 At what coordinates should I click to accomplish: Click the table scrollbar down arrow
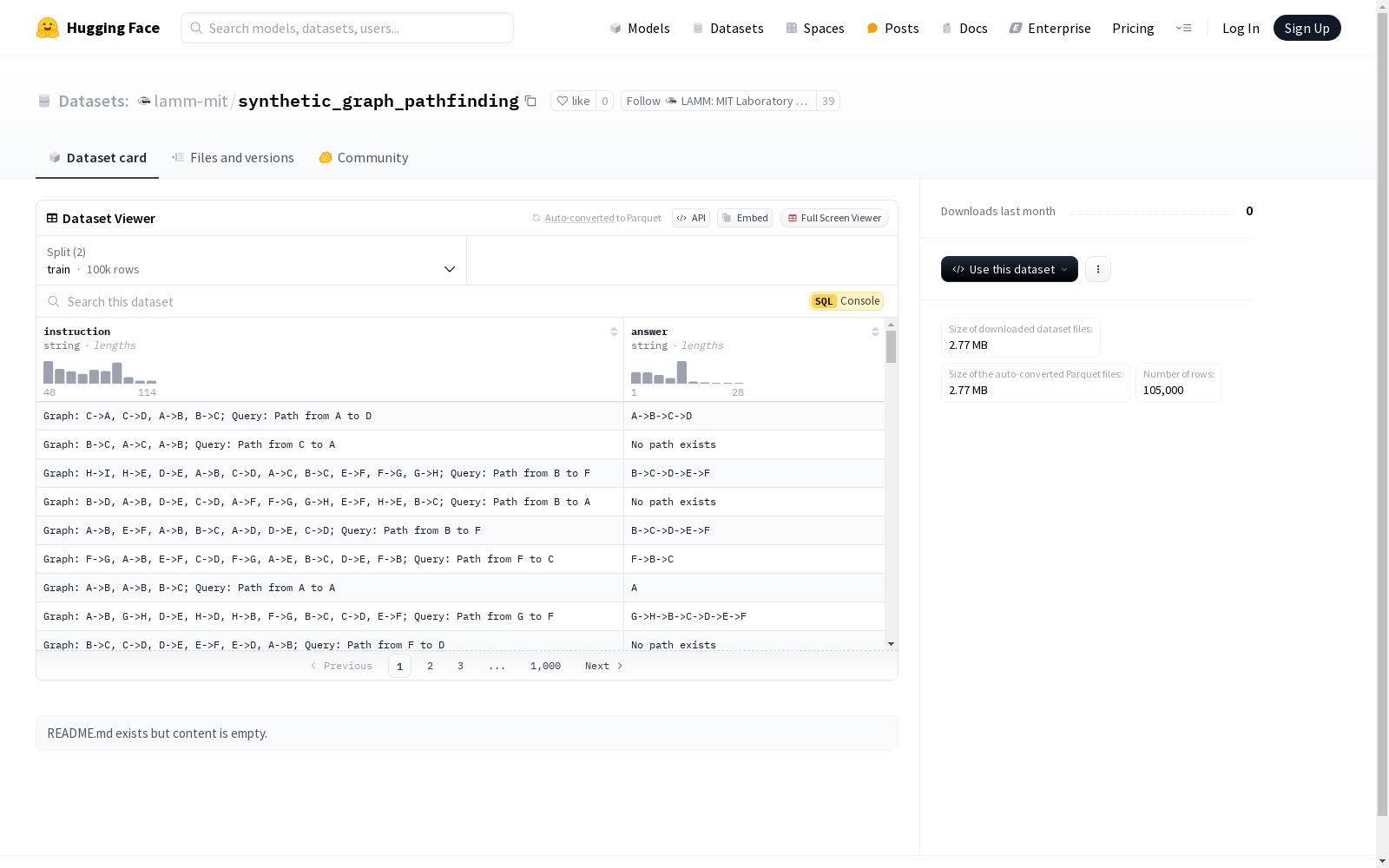(891, 644)
